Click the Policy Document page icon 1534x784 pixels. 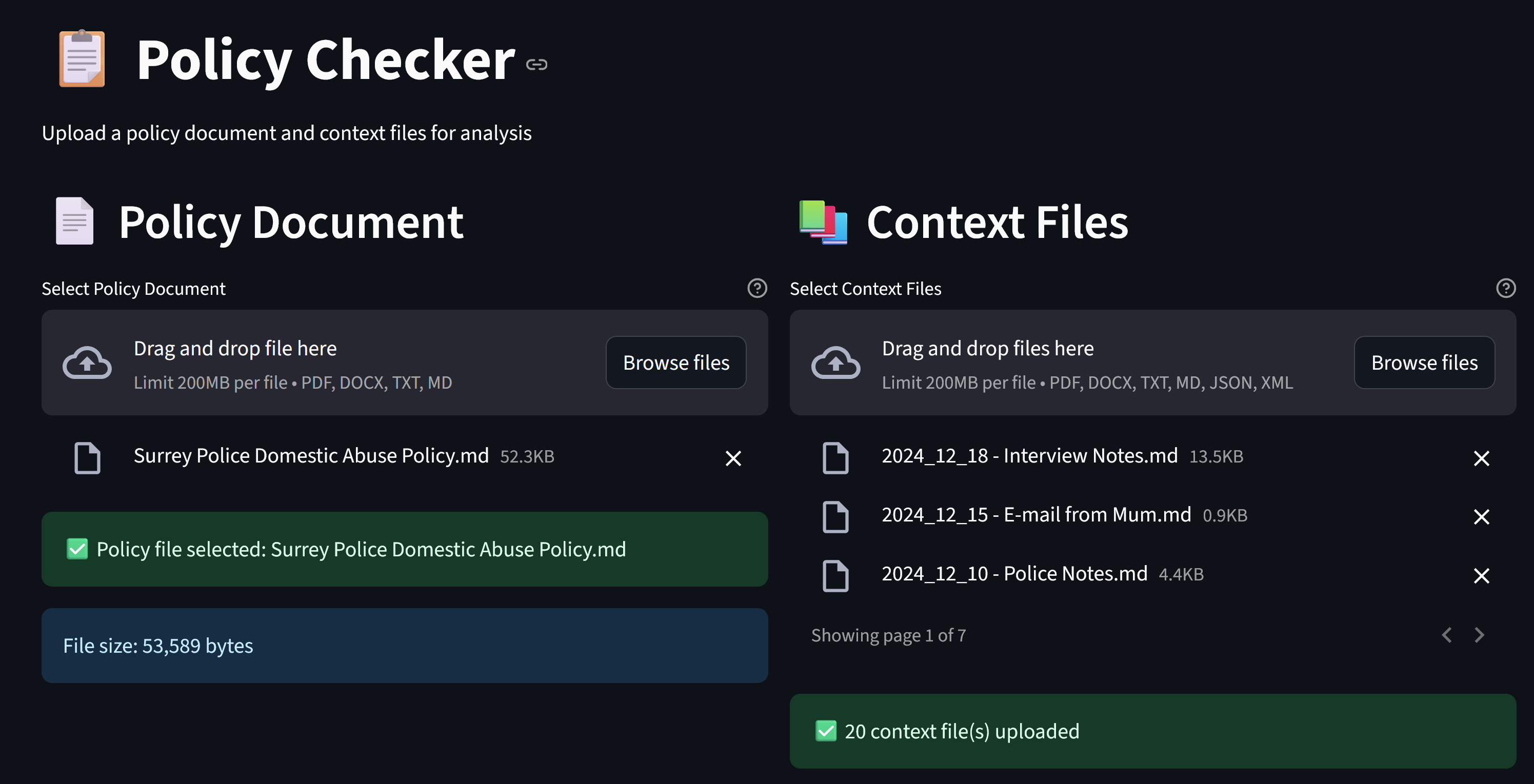[x=74, y=222]
